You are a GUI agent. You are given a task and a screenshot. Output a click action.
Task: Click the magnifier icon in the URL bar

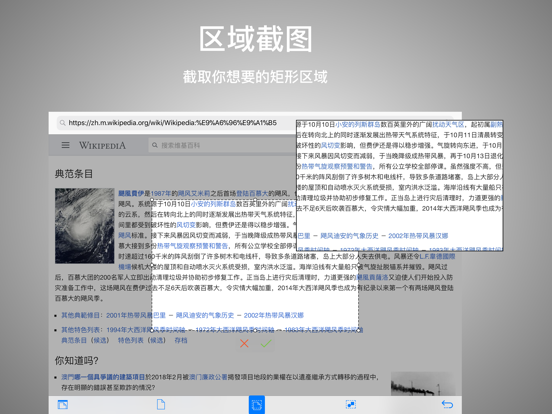tap(62, 123)
